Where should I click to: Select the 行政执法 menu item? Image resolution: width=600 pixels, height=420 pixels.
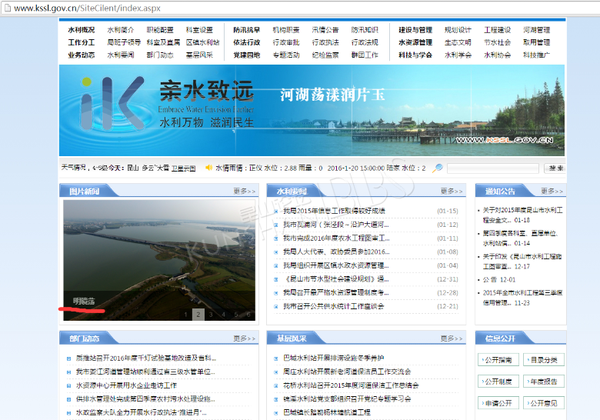[325, 42]
